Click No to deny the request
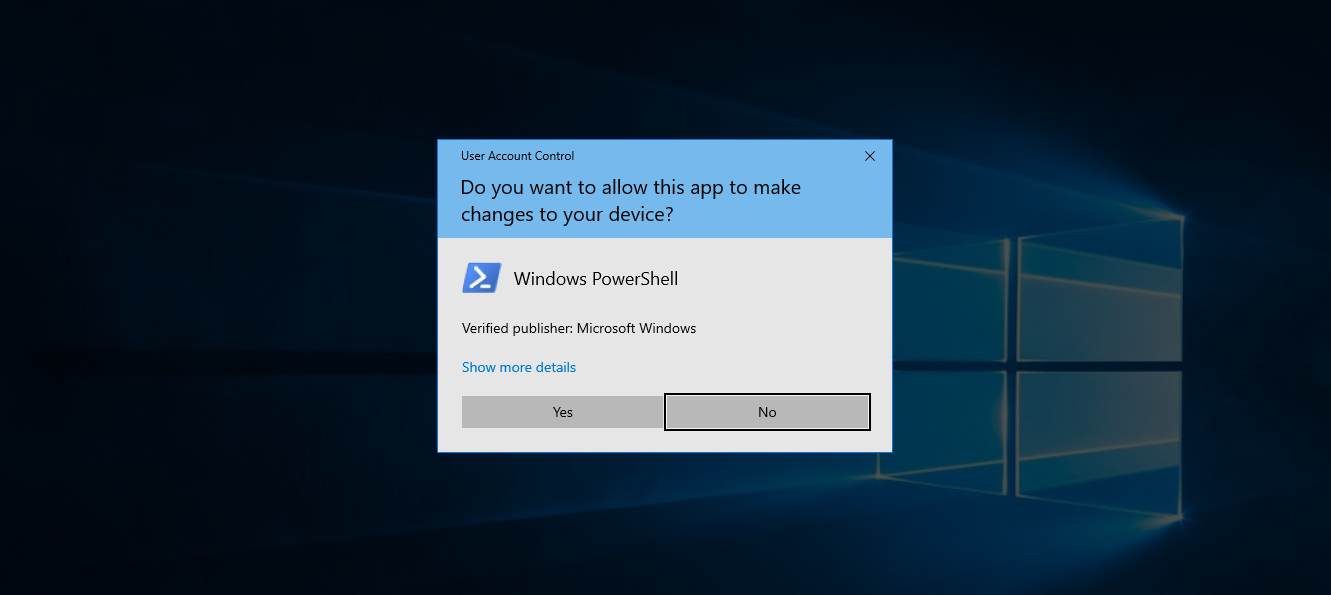The height and width of the screenshot is (595, 1331). coord(767,412)
